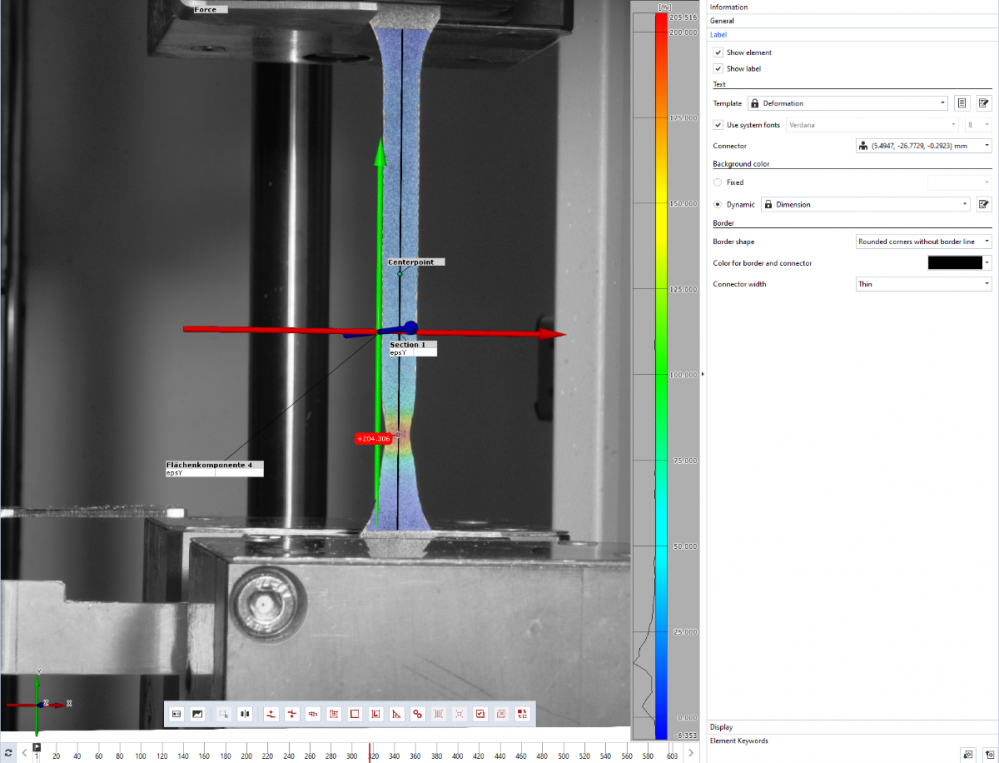Open the Connector width dropdown
This screenshot has width=999, height=763.
pyautogui.click(x=923, y=284)
